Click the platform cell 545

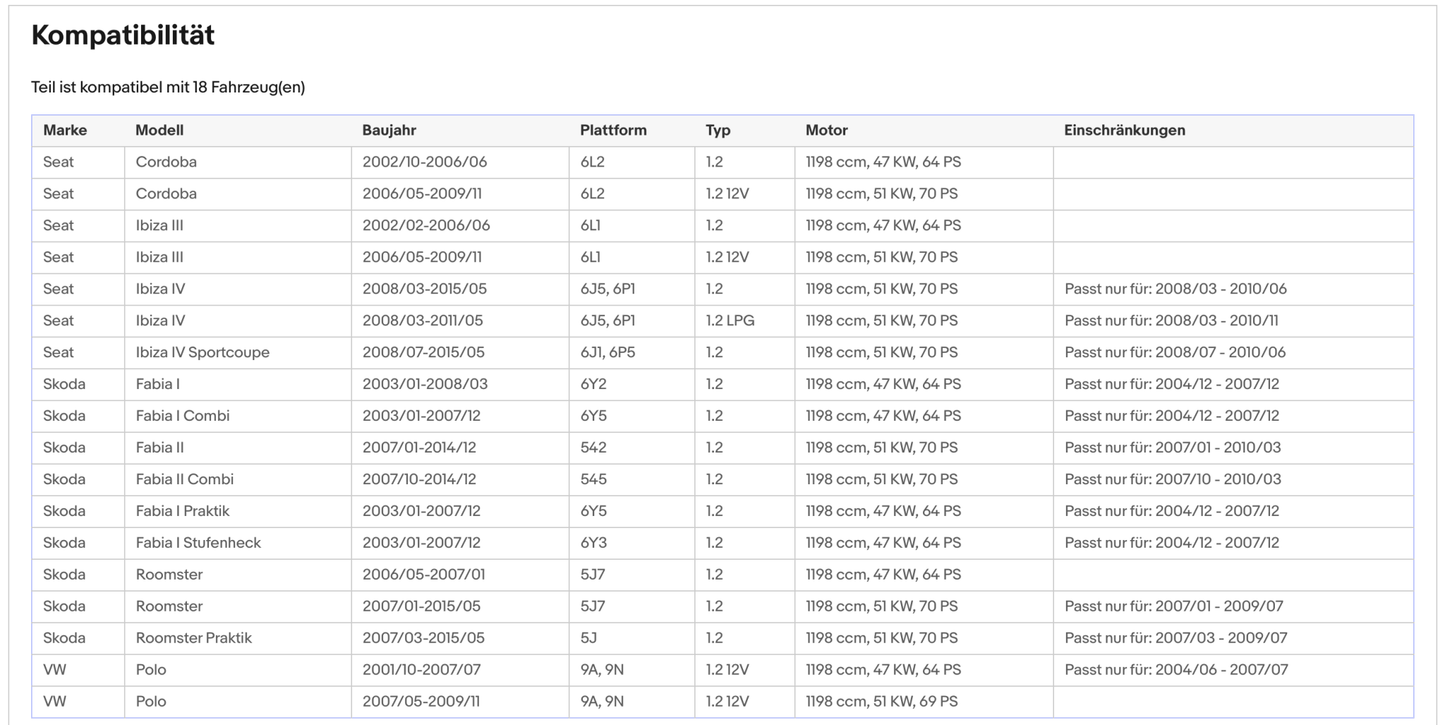pos(594,479)
